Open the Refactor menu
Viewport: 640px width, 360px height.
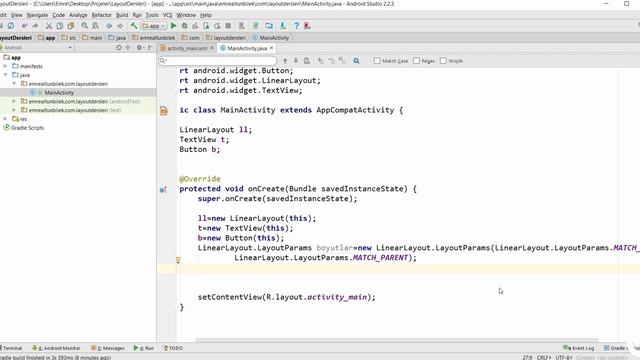coord(101,15)
